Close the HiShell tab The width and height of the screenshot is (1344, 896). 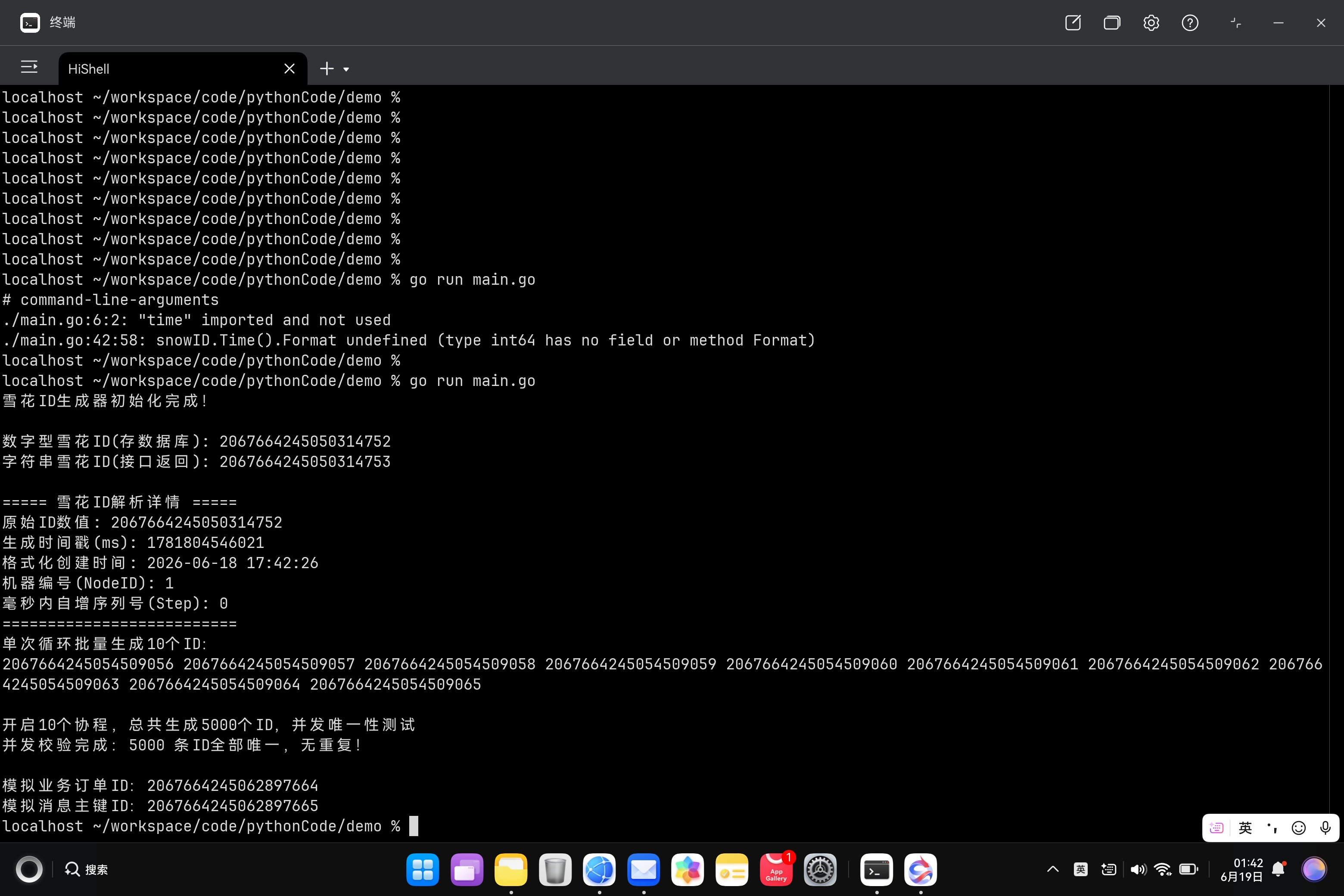tap(289, 68)
